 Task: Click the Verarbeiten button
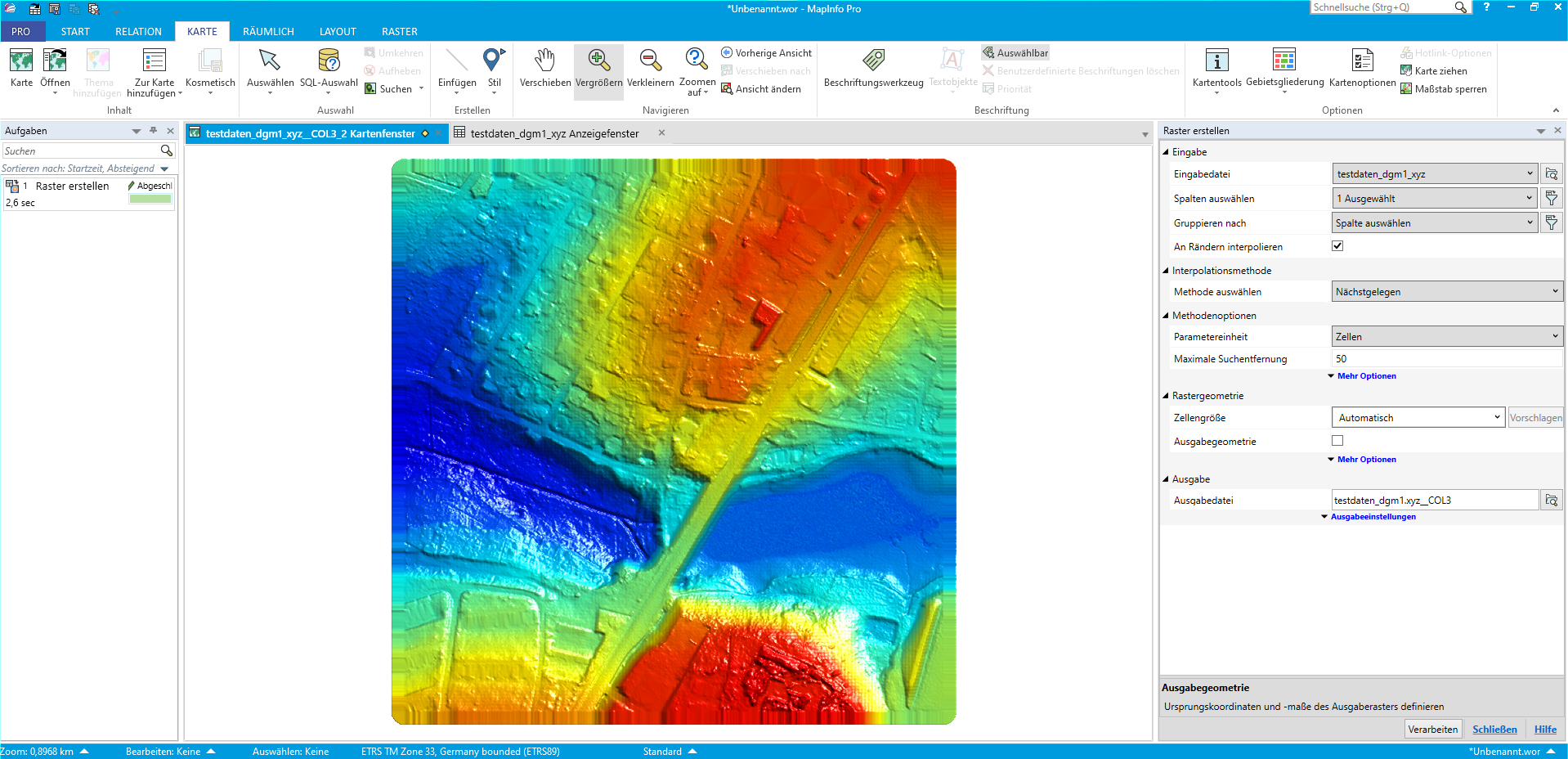(x=1432, y=729)
